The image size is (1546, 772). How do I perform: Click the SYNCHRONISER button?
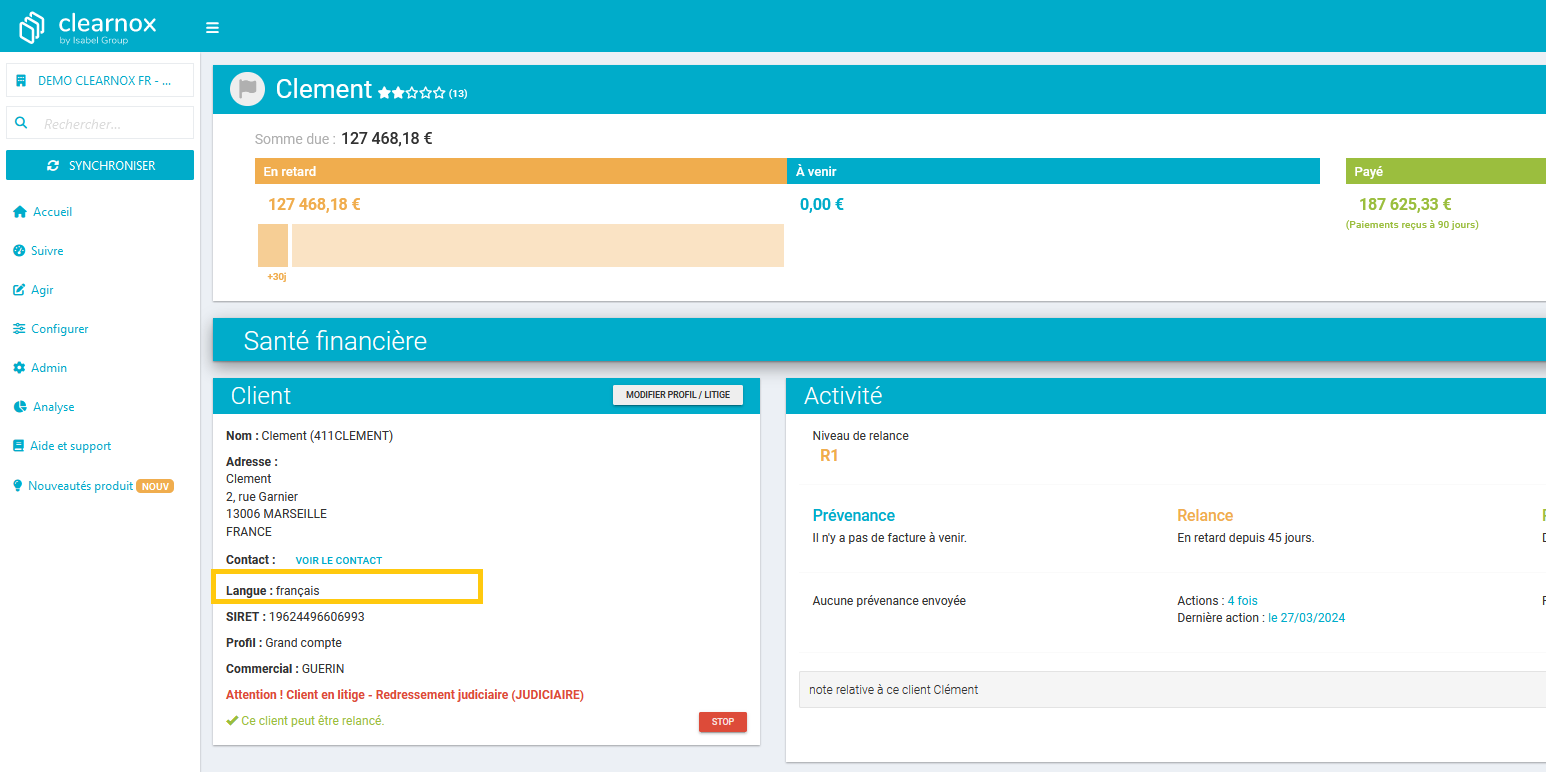point(100,166)
